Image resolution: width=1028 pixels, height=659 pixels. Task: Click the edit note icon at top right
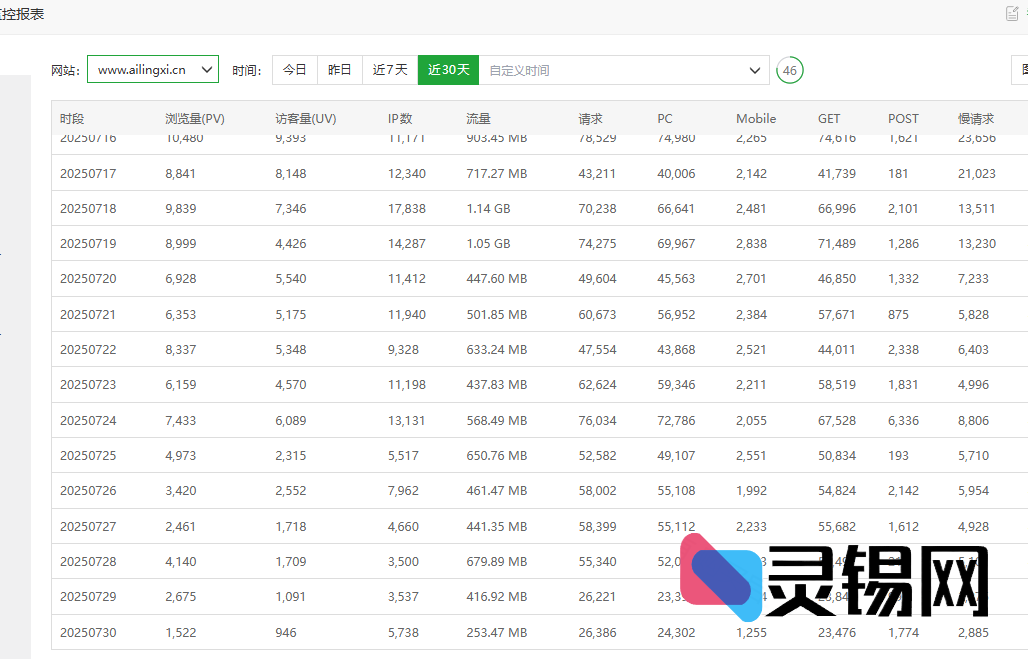(x=1011, y=14)
